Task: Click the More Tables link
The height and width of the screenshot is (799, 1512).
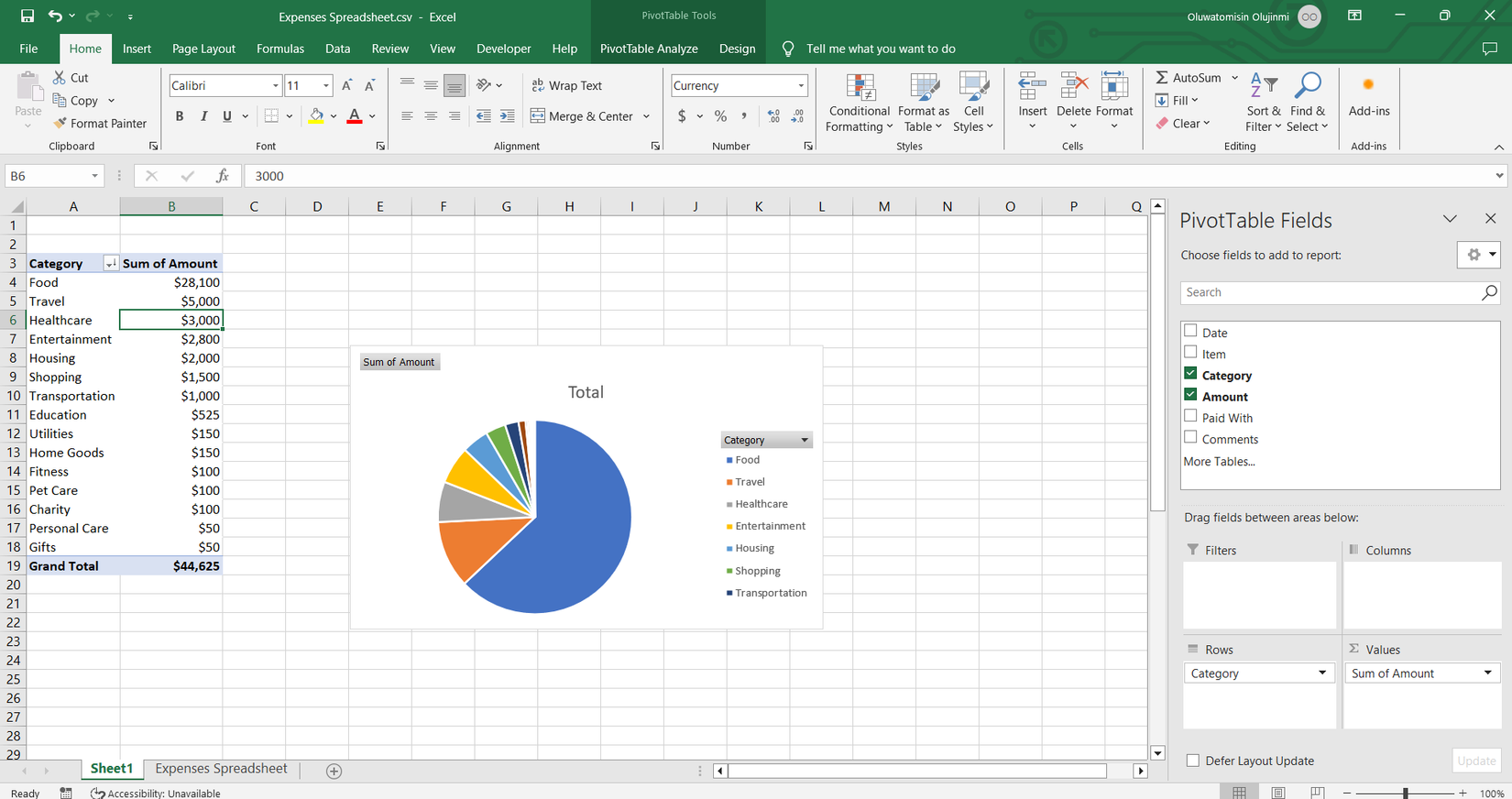Action: pos(1219,462)
